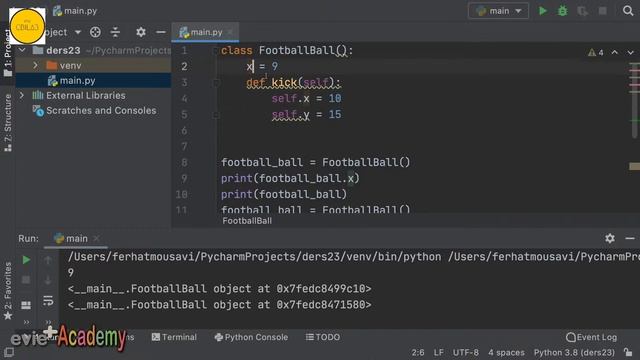Open the 7: Structure tool window tab

[x=8, y=122]
